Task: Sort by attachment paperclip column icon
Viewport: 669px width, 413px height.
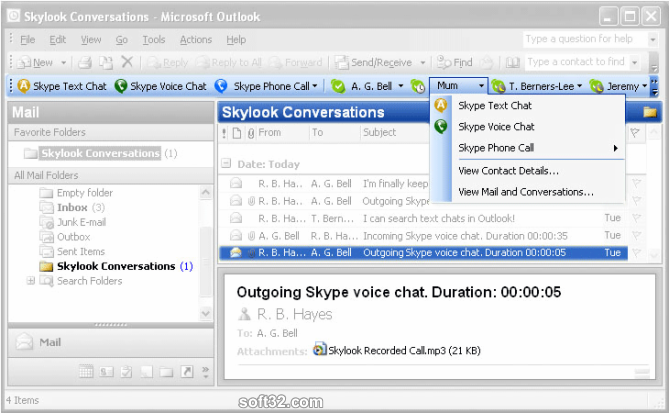Action: (x=251, y=133)
